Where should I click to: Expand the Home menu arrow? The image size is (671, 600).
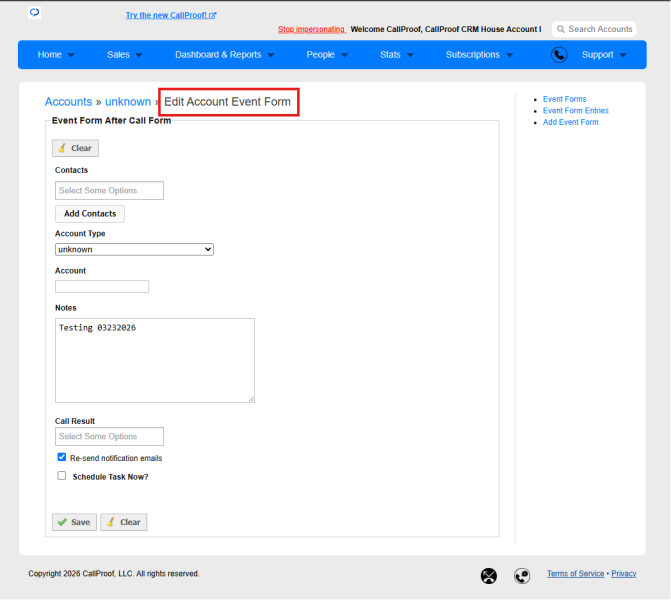coord(71,55)
